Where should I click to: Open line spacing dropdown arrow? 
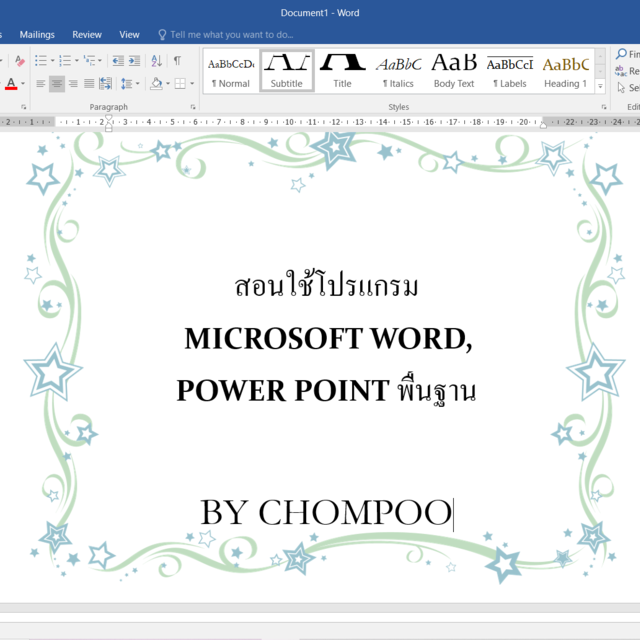coord(138,84)
